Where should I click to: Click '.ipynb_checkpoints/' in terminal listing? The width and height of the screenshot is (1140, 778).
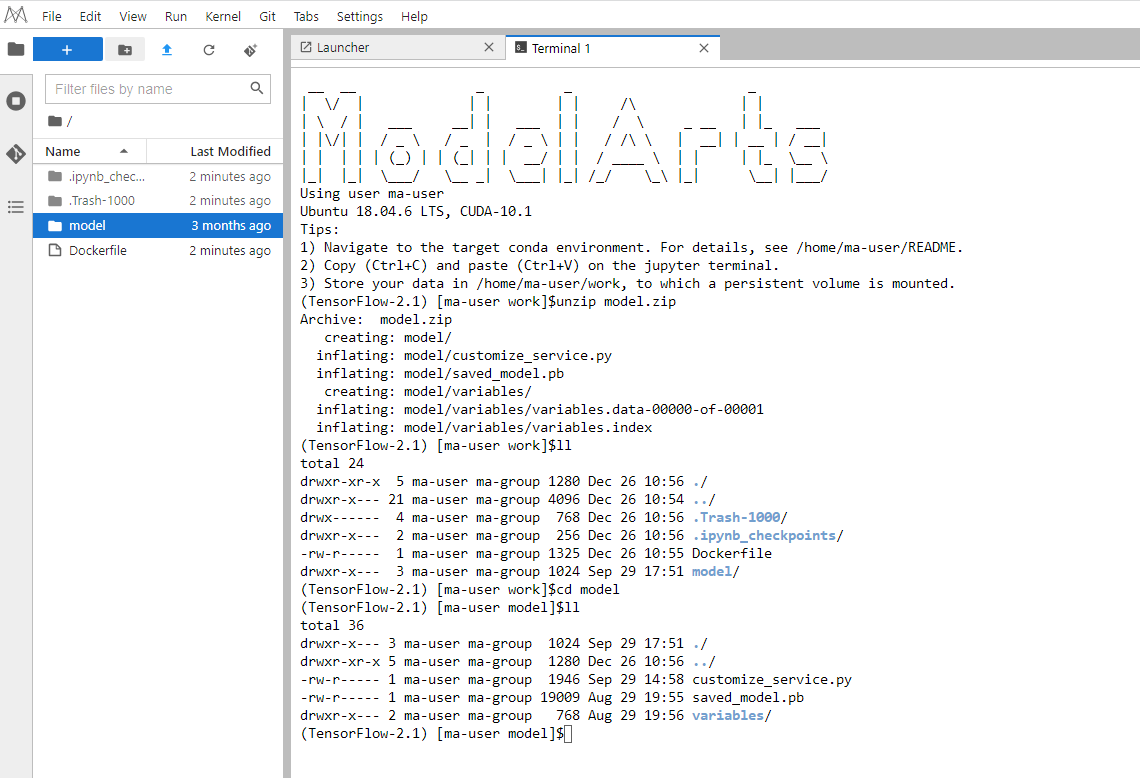[767, 535]
